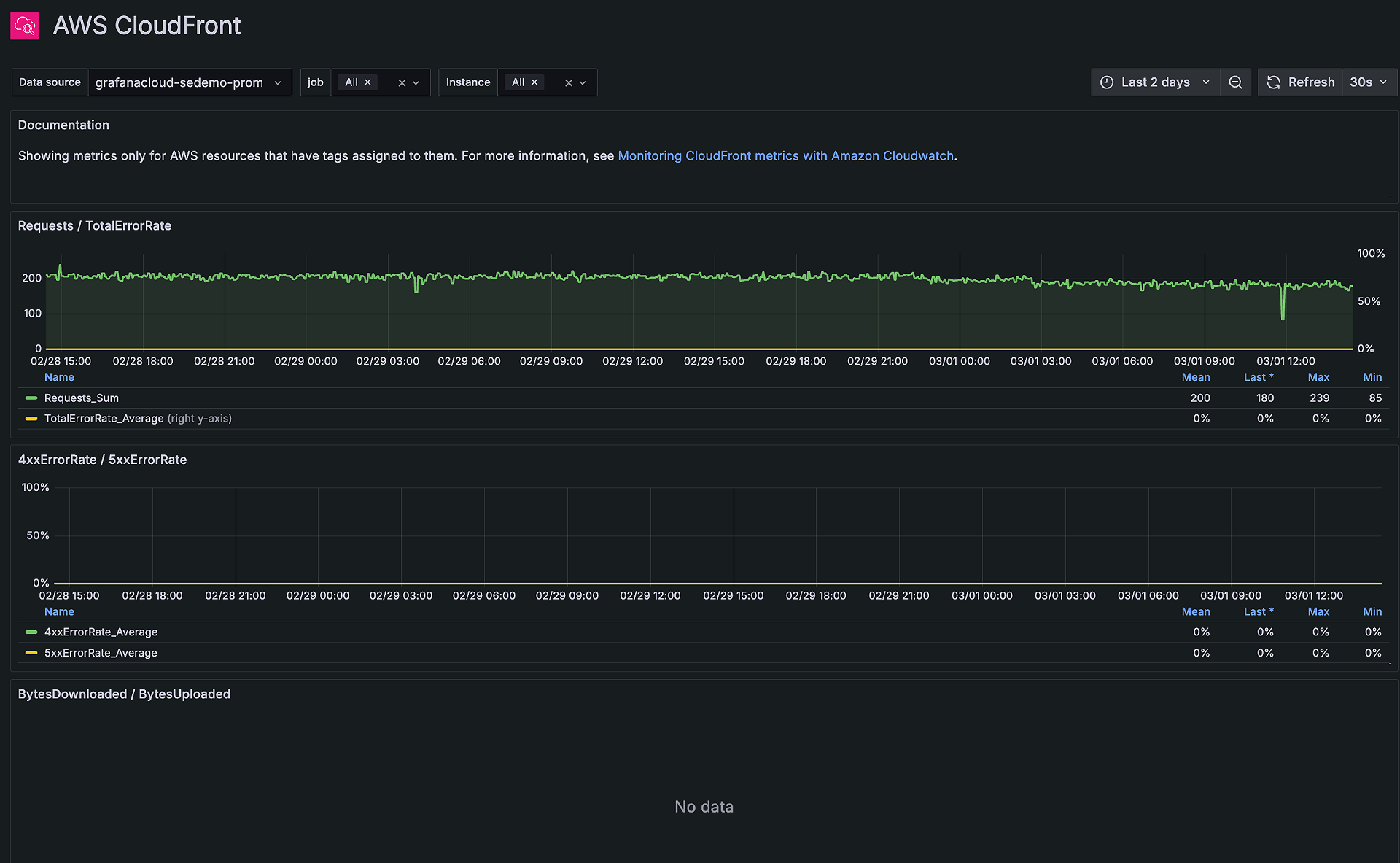Remove the All chip from Instance filter
This screenshot has width=1400, height=863.
click(x=534, y=82)
